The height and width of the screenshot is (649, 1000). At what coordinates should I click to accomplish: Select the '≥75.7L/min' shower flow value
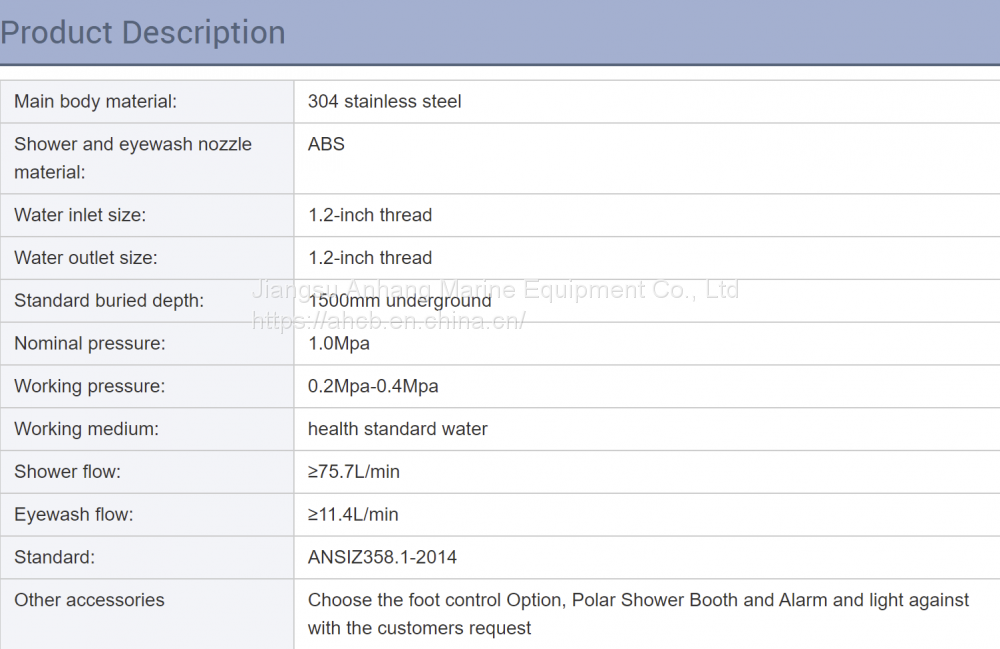click(x=353, y=472)
